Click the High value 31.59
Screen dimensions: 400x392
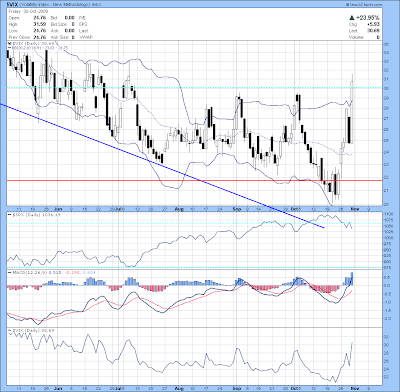39,24
